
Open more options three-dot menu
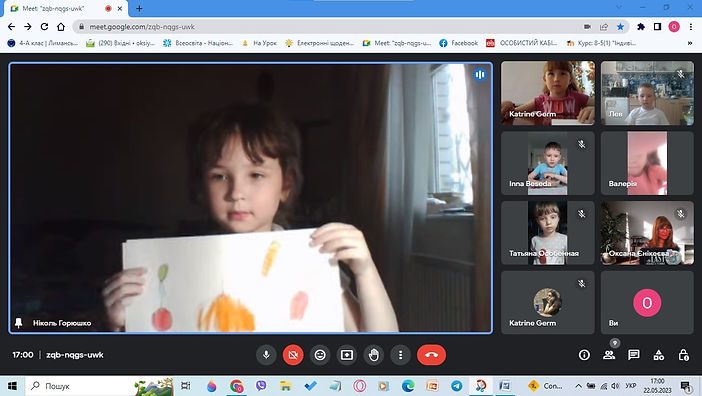click(x=400, y=355)
